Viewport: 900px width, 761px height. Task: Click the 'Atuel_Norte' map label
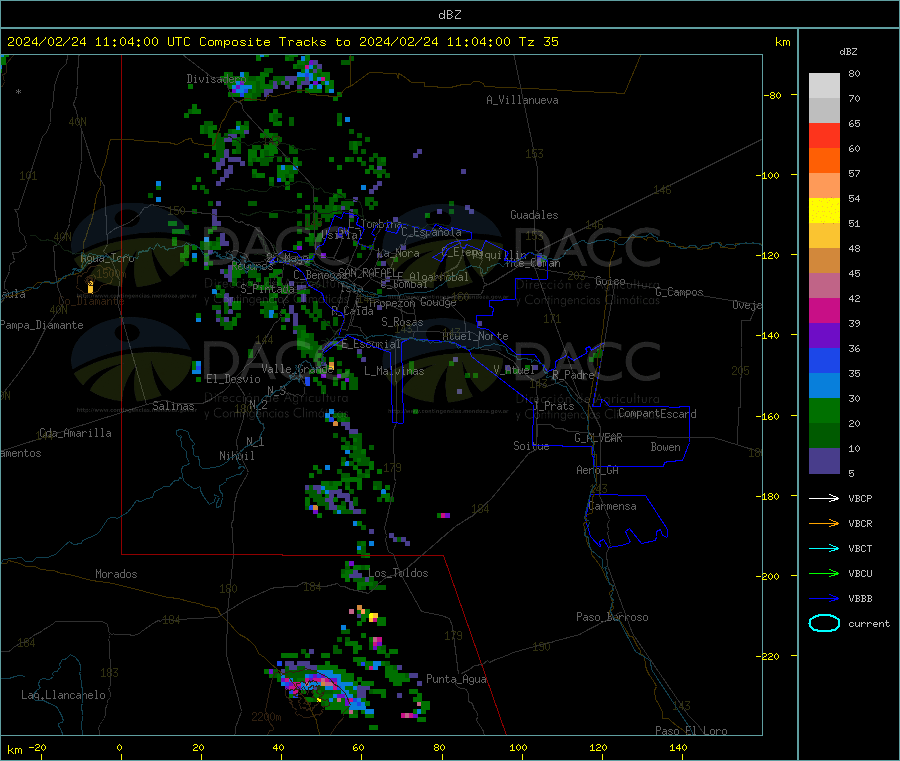pos(475,336)
